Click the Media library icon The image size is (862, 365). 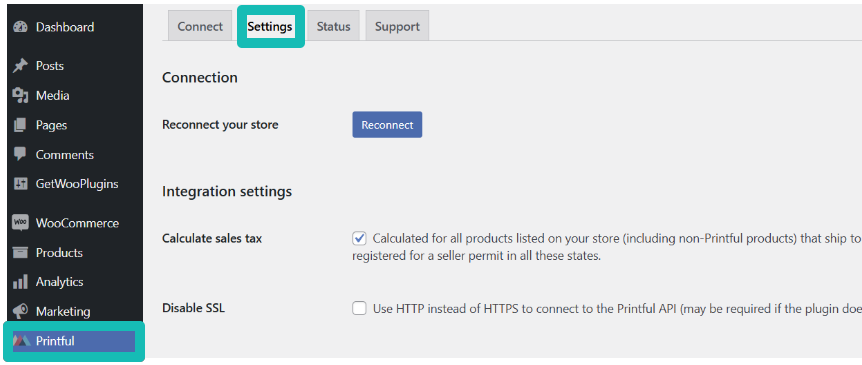(20, 96)
